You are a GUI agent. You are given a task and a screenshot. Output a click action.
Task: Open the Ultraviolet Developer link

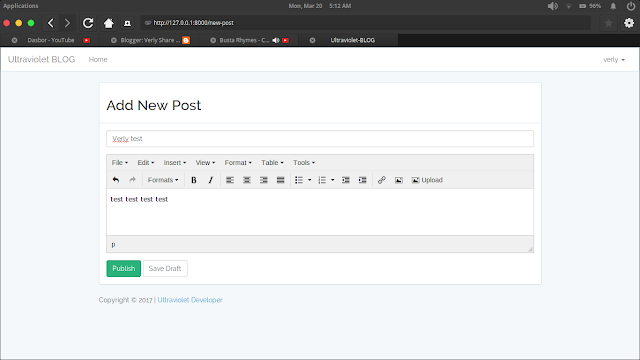[x=190, y=300]
